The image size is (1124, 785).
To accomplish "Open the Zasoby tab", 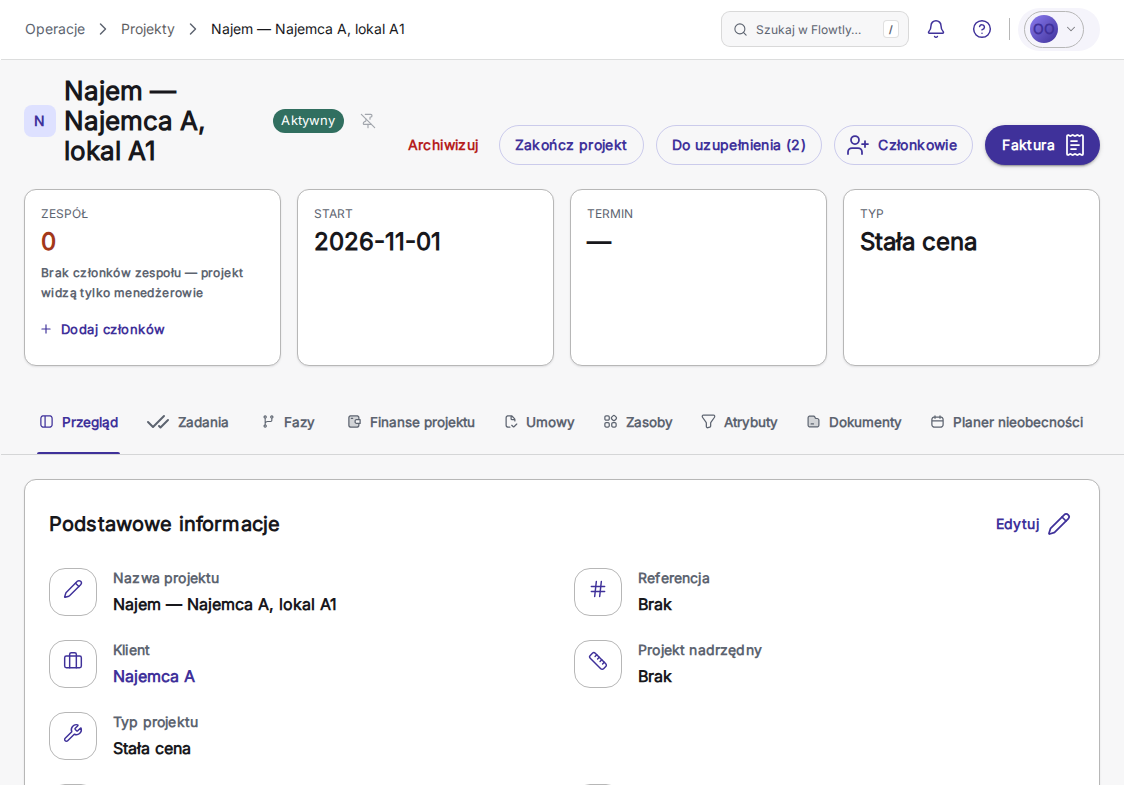I will (638, 422).
